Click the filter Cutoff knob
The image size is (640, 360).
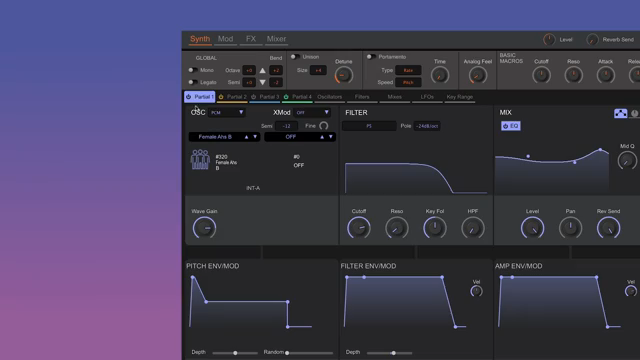(359, 228)
